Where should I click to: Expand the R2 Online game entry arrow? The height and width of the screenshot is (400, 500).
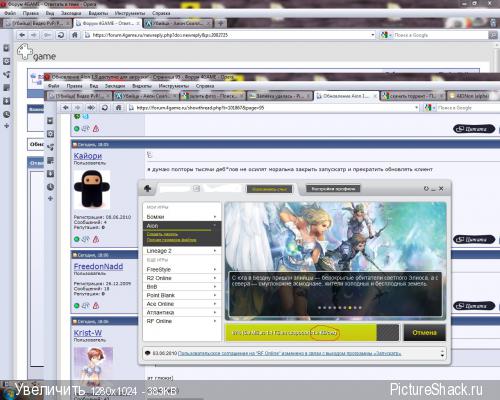[x=215, y=278]
